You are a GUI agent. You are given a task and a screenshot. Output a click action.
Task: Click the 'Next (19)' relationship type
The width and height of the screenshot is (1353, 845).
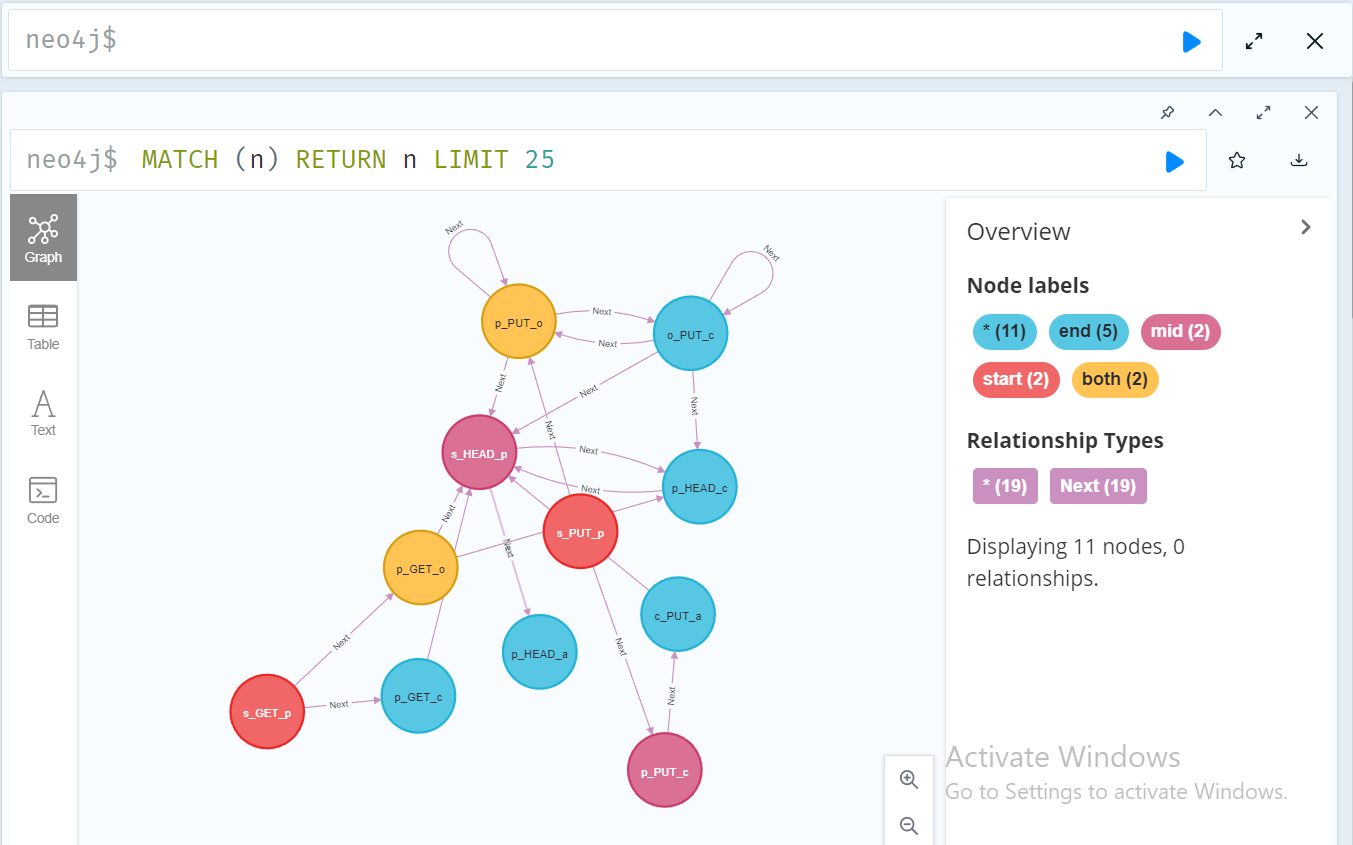[x=1097, y=486]
